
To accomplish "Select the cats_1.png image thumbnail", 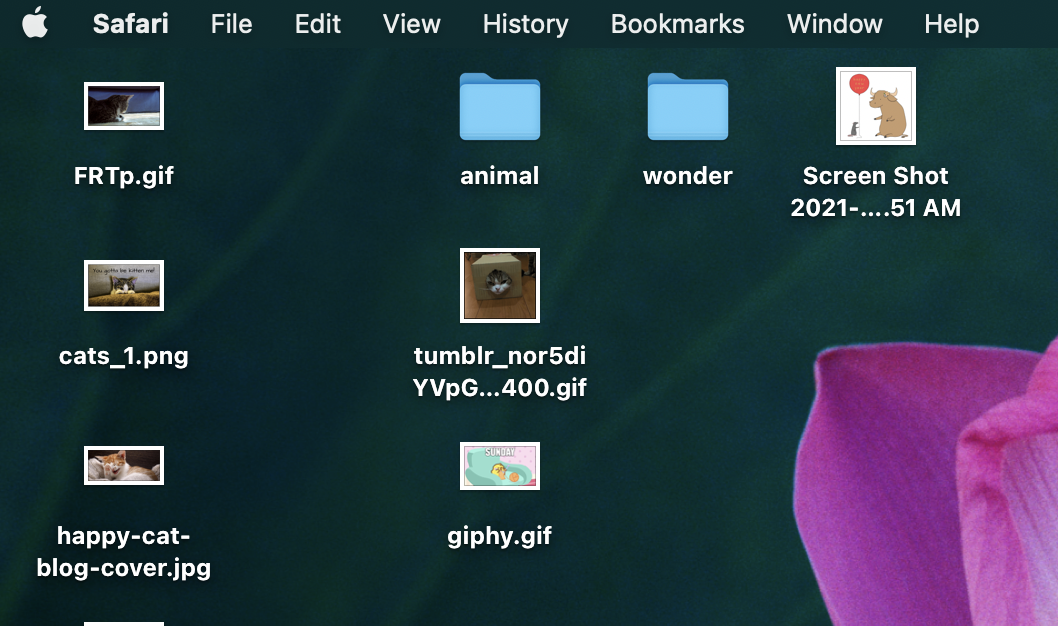I will (124, 286).
